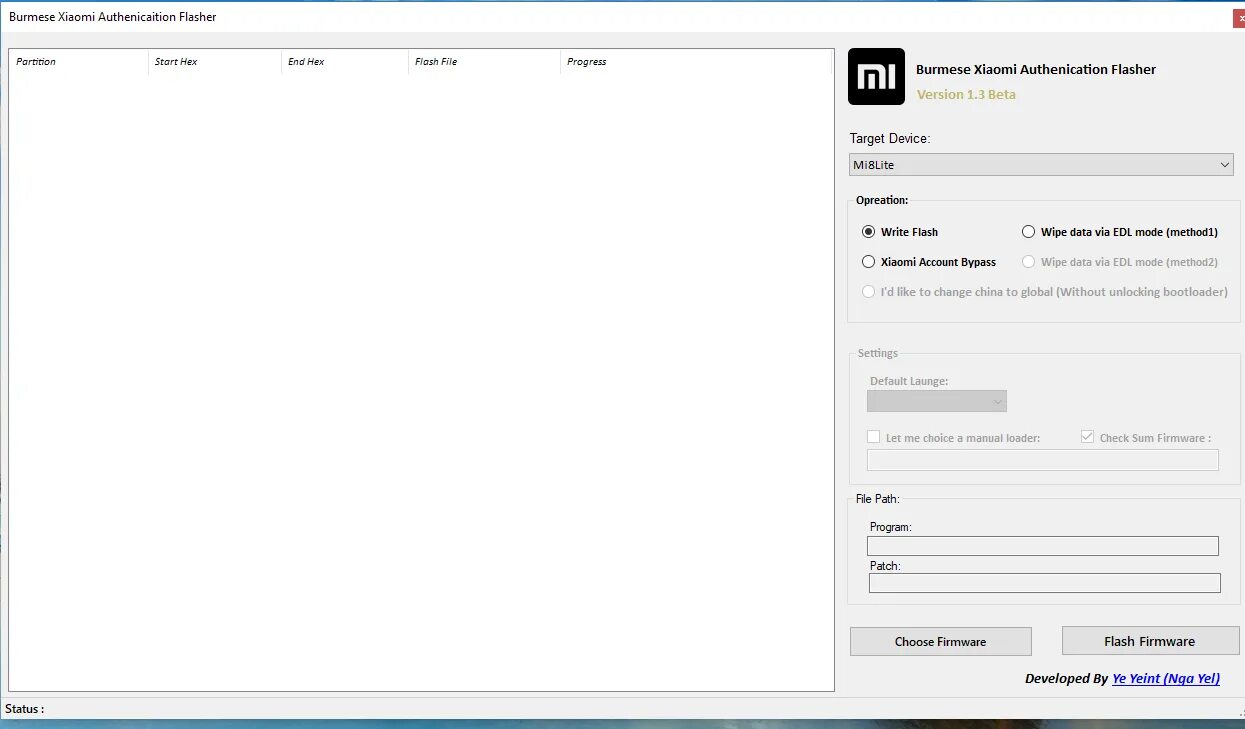Click the File Path group label
The height and width of the screenshot is (729, 1245).
tap(877, 498)
